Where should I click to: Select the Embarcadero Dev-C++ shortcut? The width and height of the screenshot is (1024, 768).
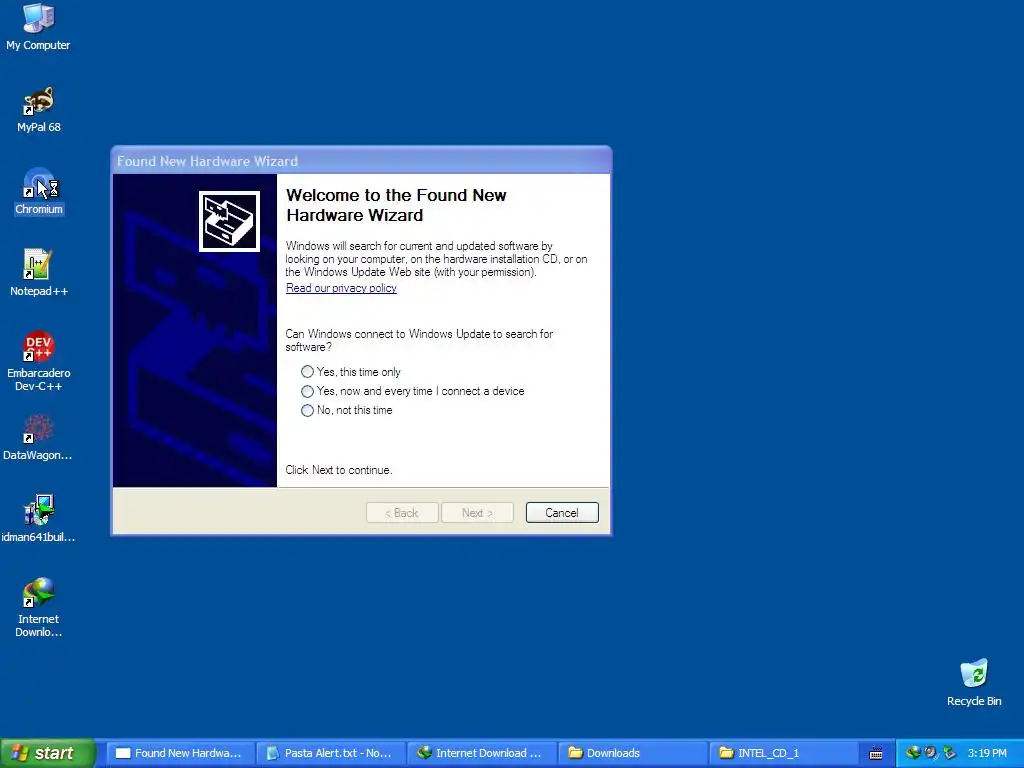point(39,361)
